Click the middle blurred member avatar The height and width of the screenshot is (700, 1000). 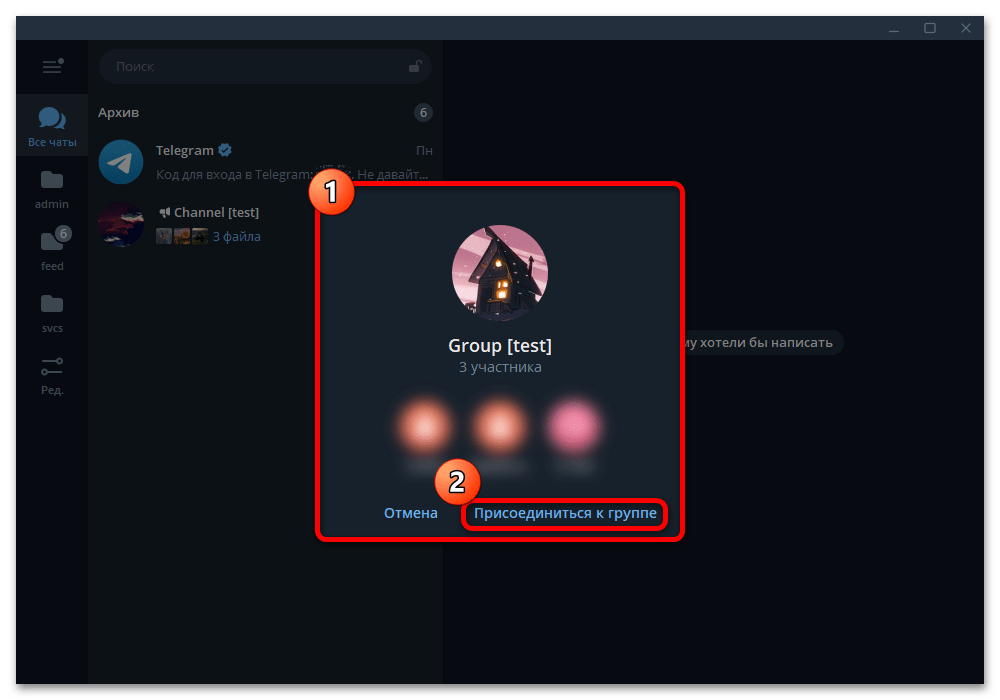(x=500, y=426)
